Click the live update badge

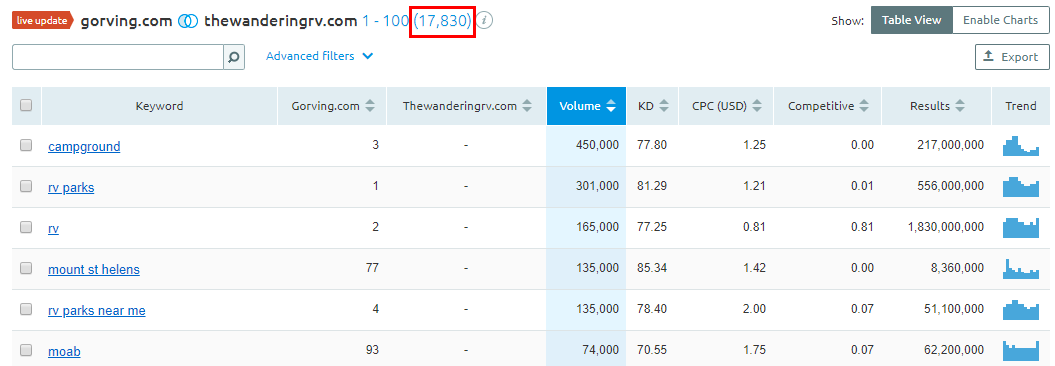pyautogui.click(x=42, y=21)
